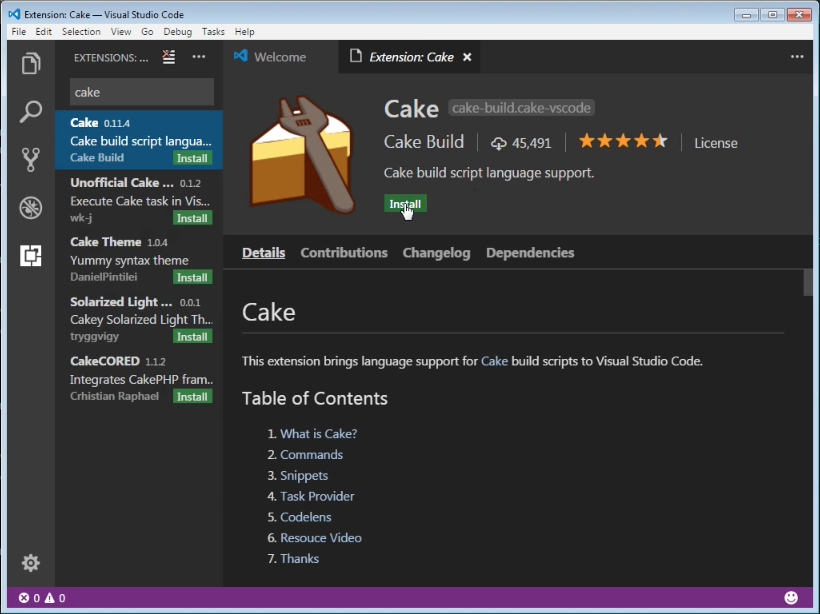Screen dimensions: 820x614
Task: Open the Edit menu
Action: click(x=43, y=31)
